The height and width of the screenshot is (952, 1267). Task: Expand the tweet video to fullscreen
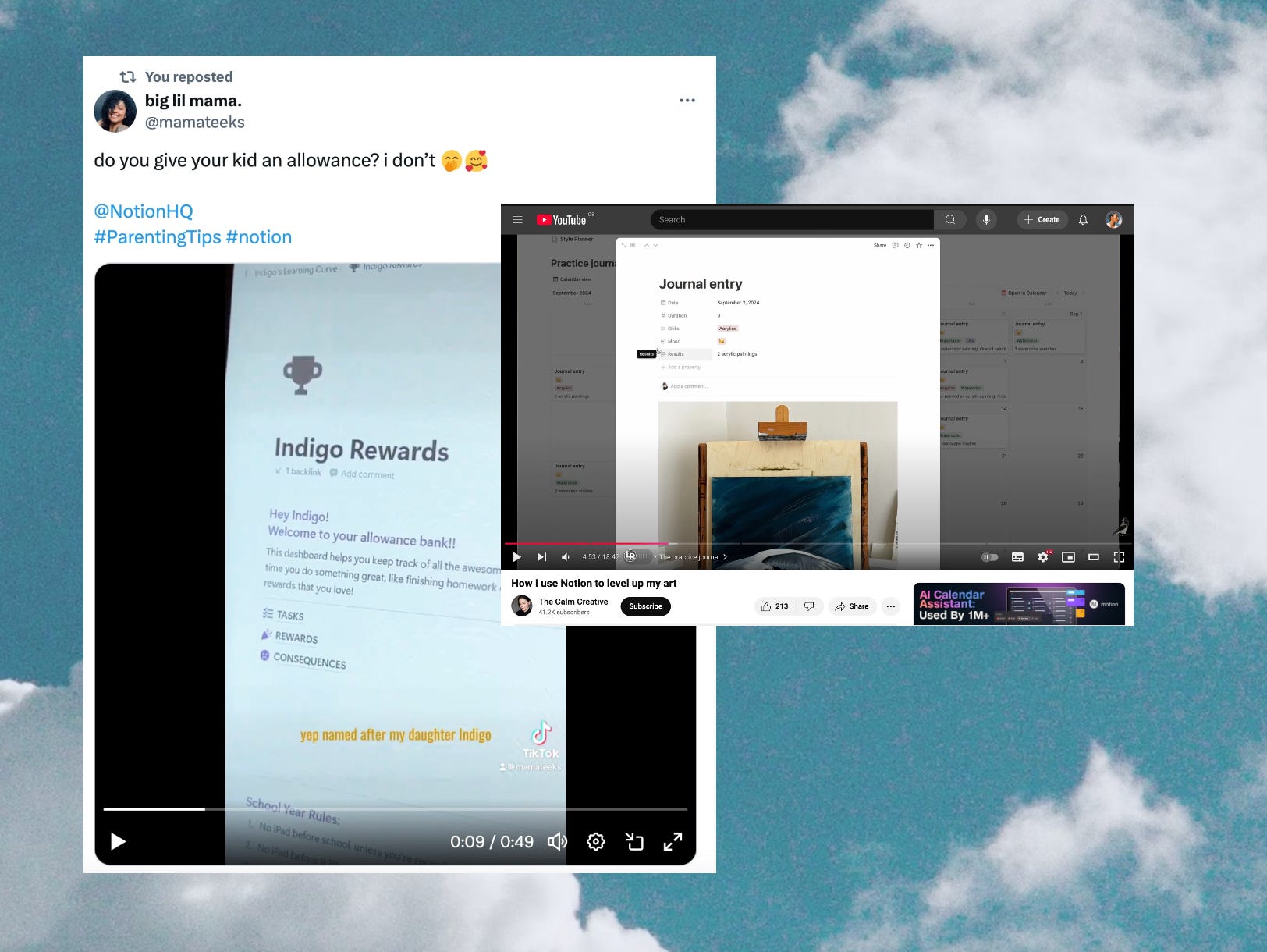click(673, 841)
